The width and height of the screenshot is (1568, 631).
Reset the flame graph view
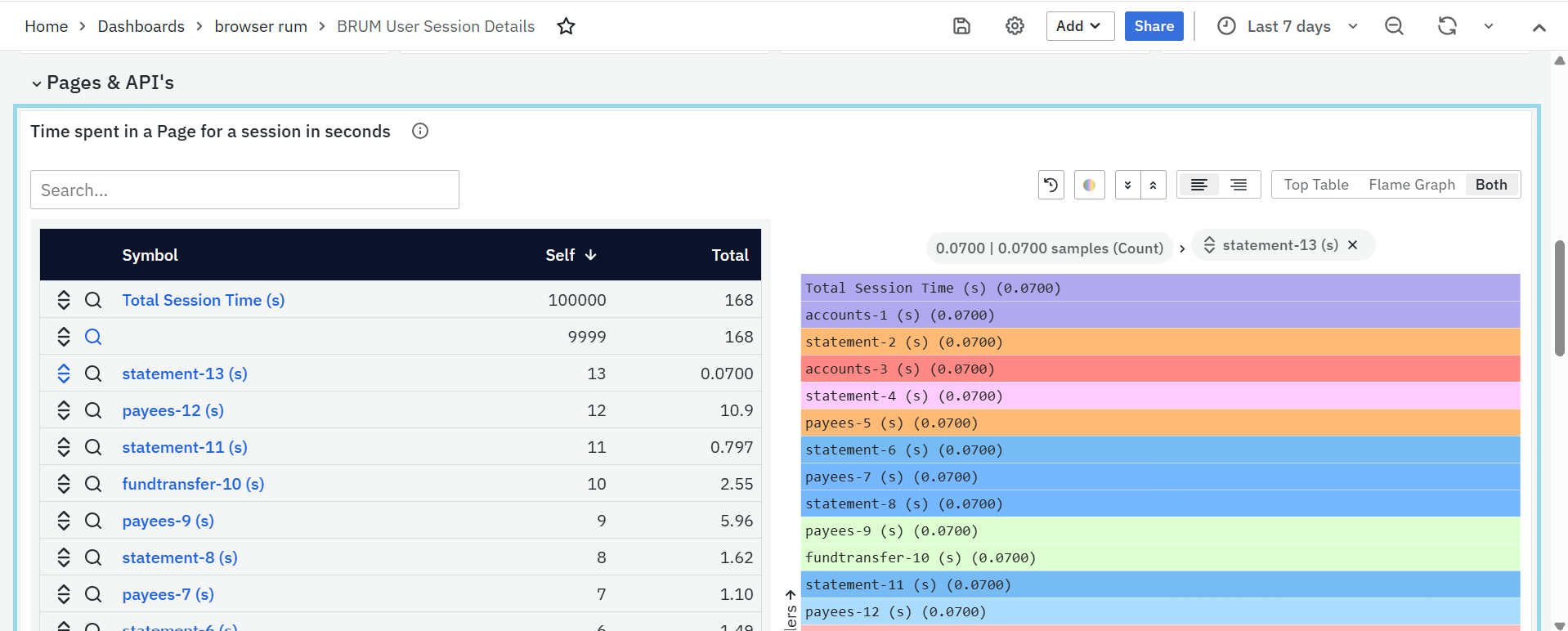point(1051,185)
